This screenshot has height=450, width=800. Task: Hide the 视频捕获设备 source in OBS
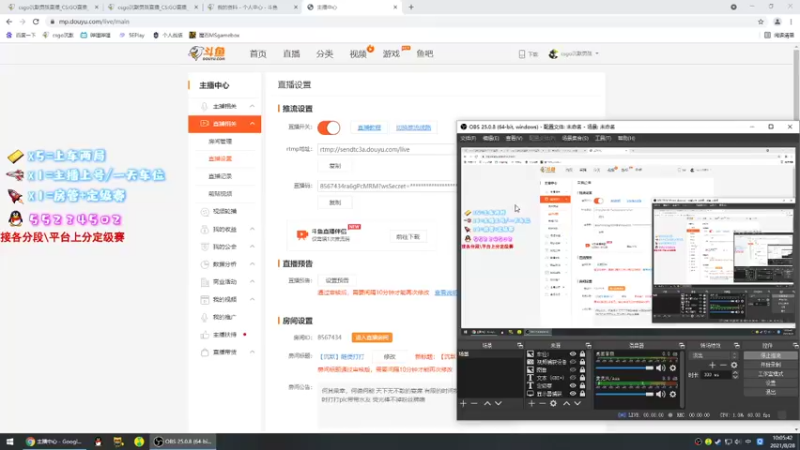coord(573,362)
